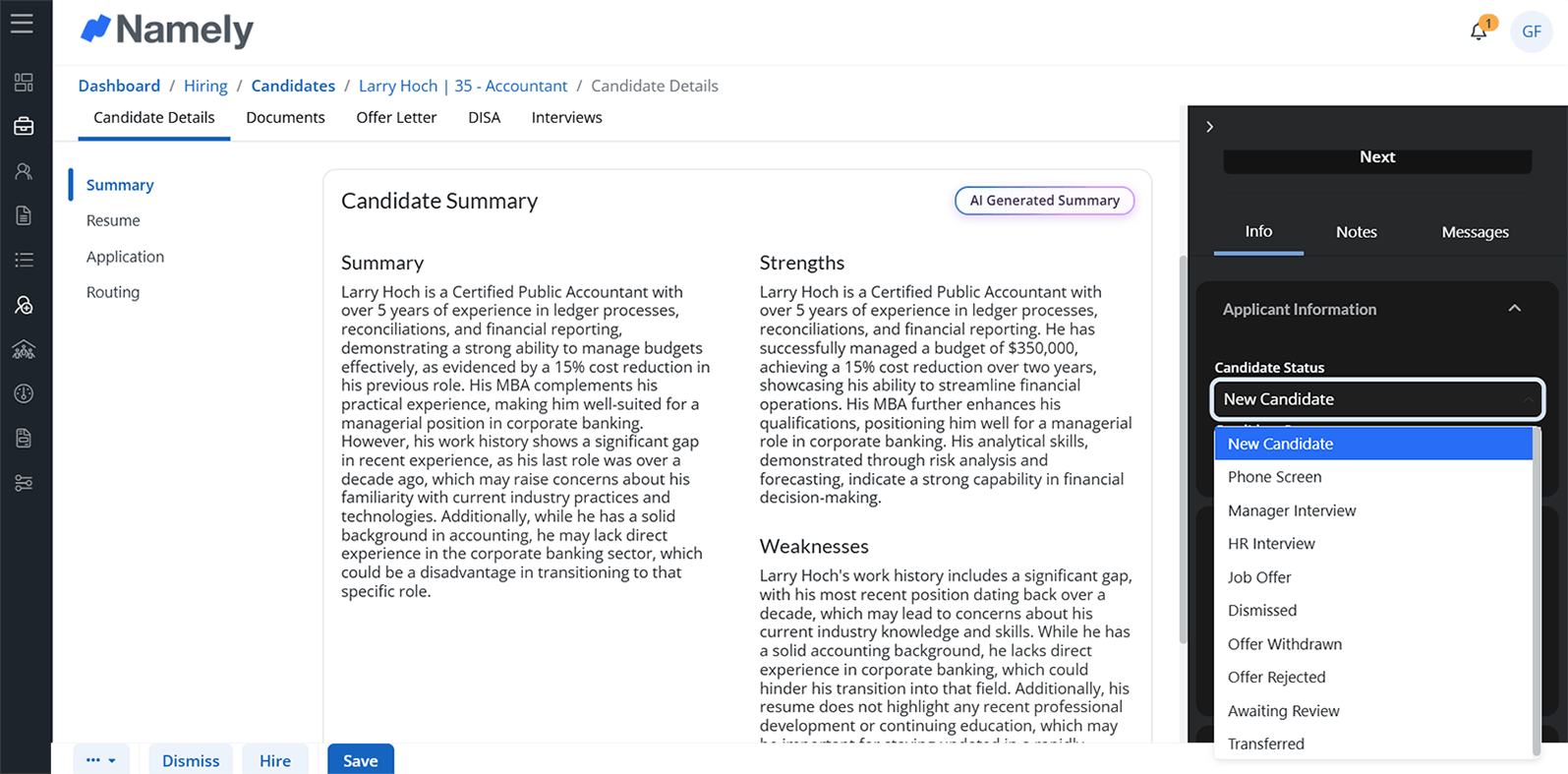Open the ellipsis more-actions dropdown button
This screenshot has width=1568, height=774.
click(101, 760)
